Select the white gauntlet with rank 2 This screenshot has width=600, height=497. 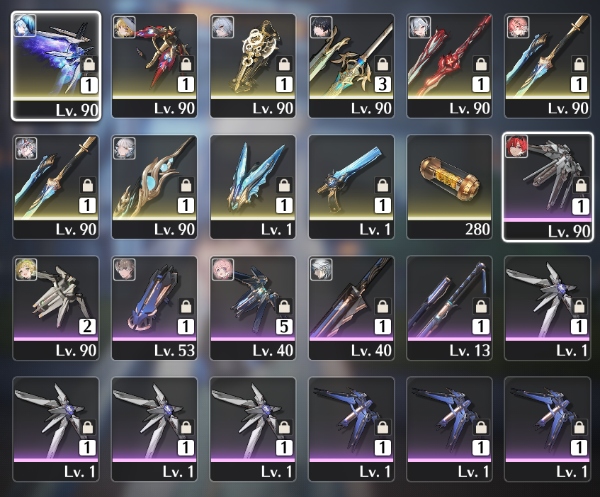coord(56,308)
